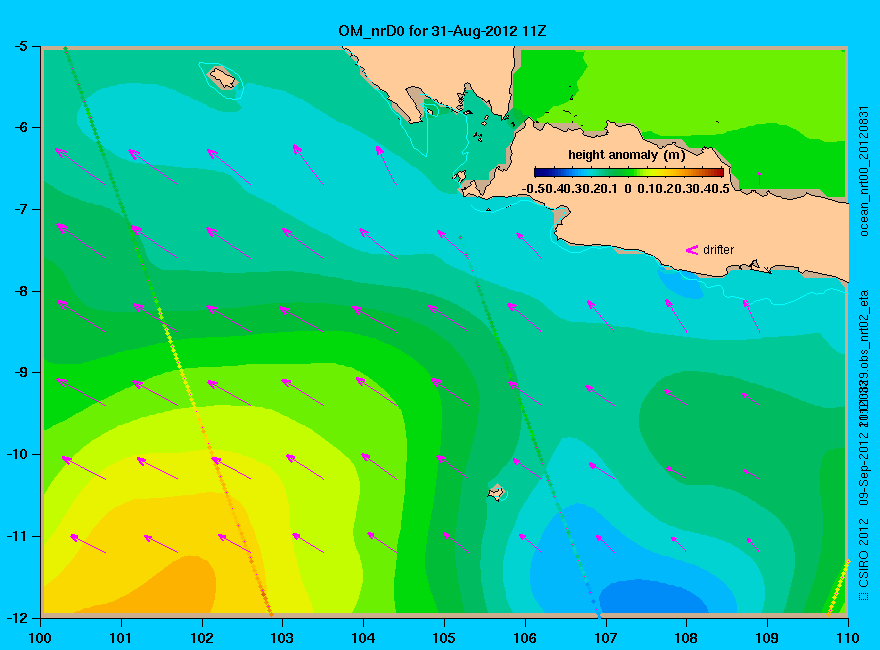Click the magenta drifter arrow legend symbol
880x650 pixels.
tap(691, 250)
